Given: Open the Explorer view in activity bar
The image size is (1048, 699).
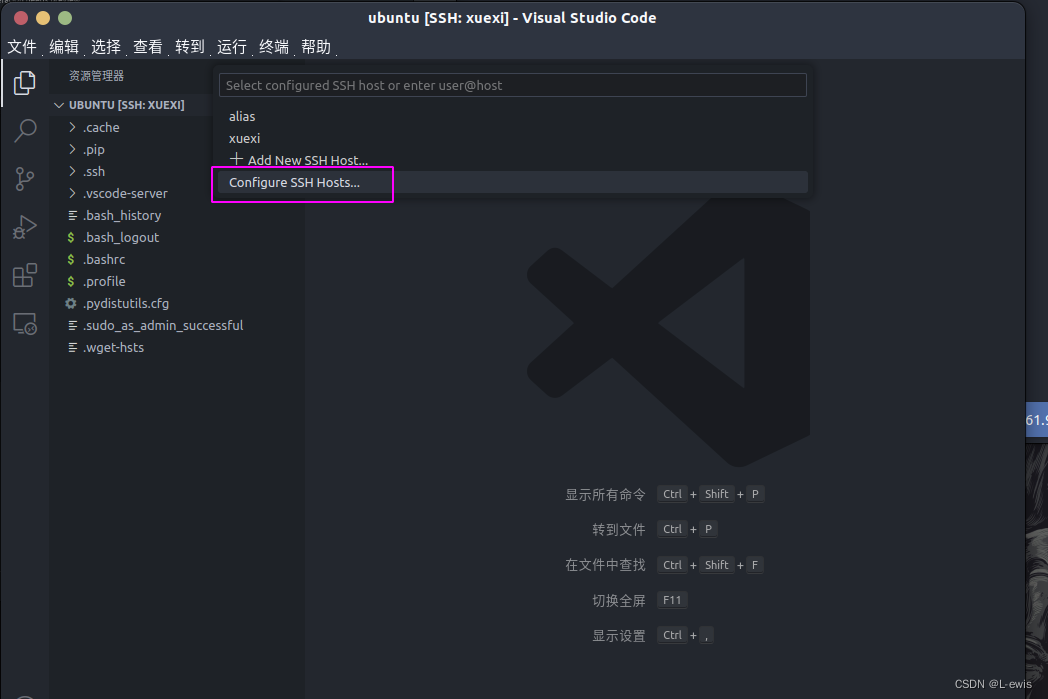Looking at the screenshot, I should tap(25, 83).
